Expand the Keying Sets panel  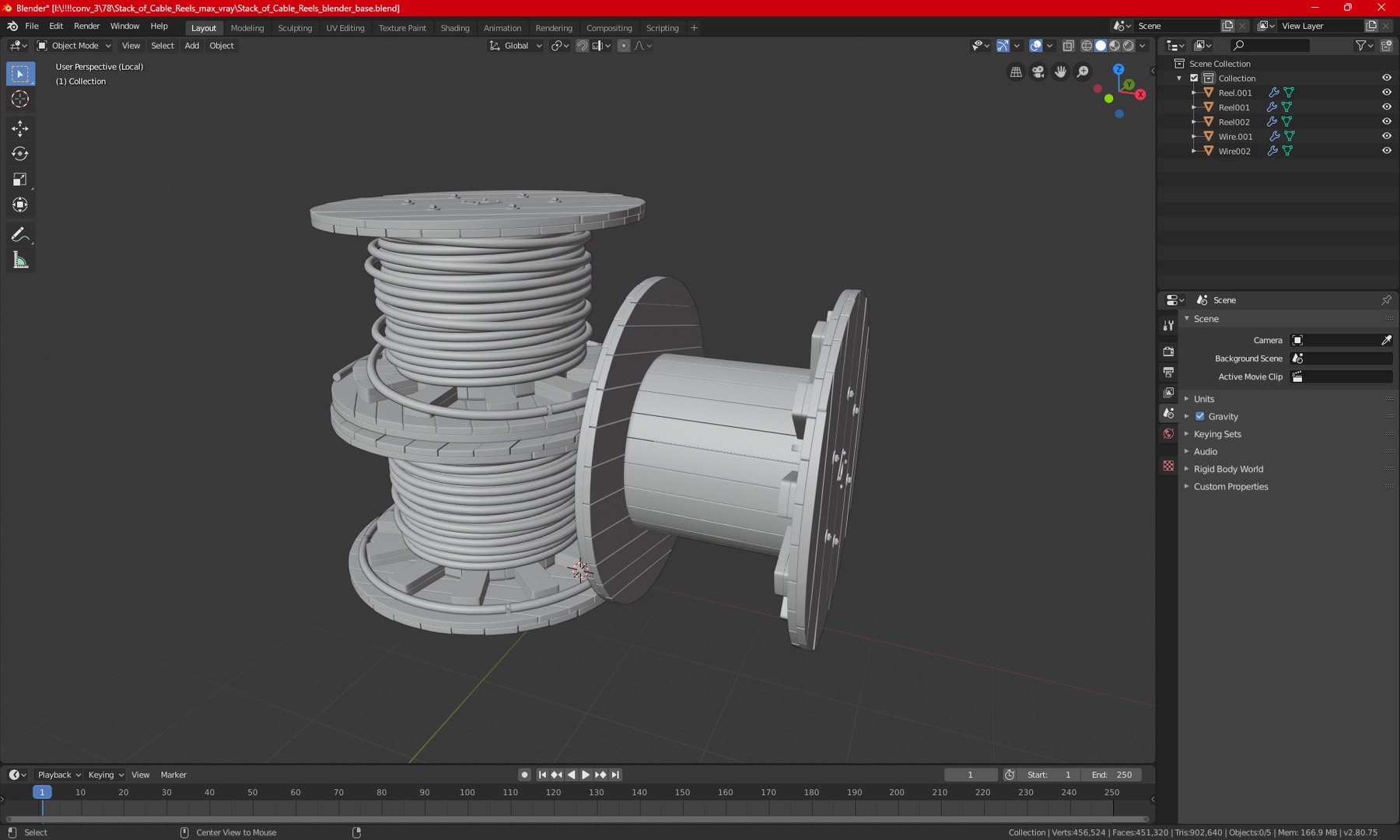[x=1217, y=434]
